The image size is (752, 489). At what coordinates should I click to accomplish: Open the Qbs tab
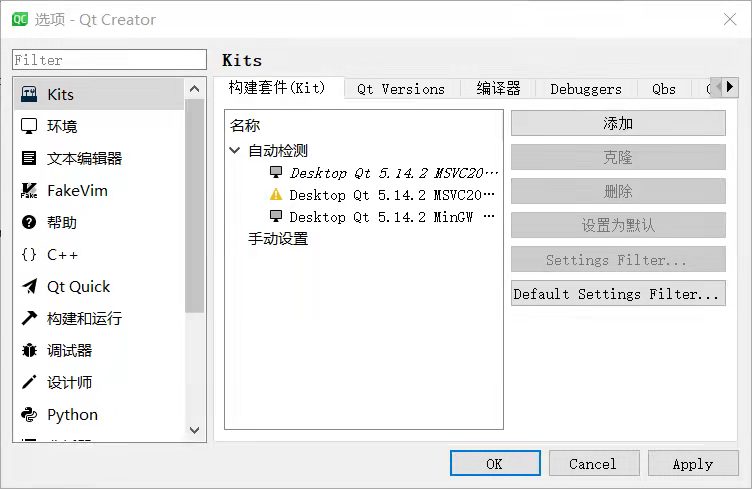664,89
